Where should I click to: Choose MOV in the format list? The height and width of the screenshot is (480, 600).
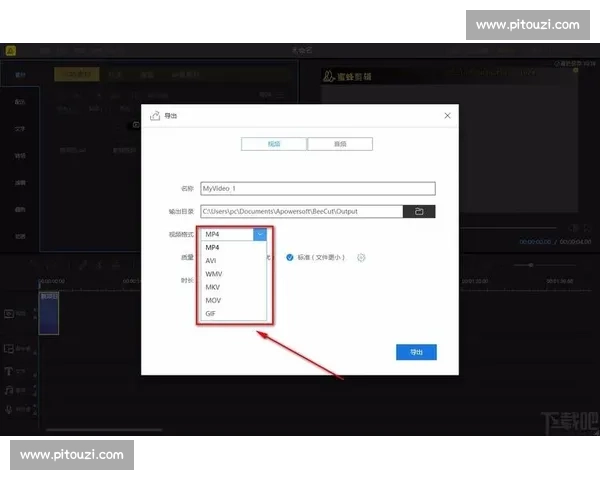[x=233, y=300]
